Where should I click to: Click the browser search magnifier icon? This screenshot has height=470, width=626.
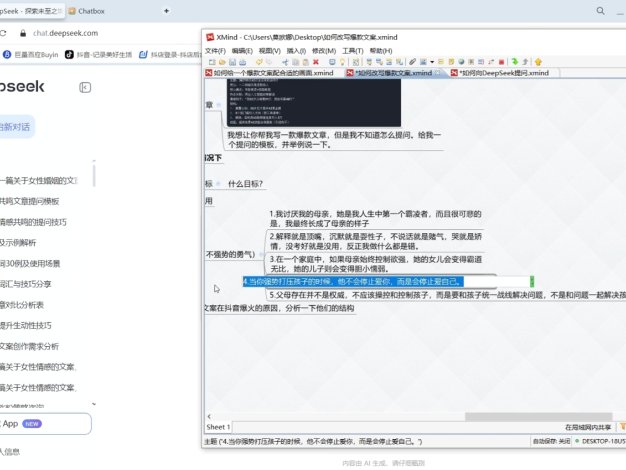600,11
